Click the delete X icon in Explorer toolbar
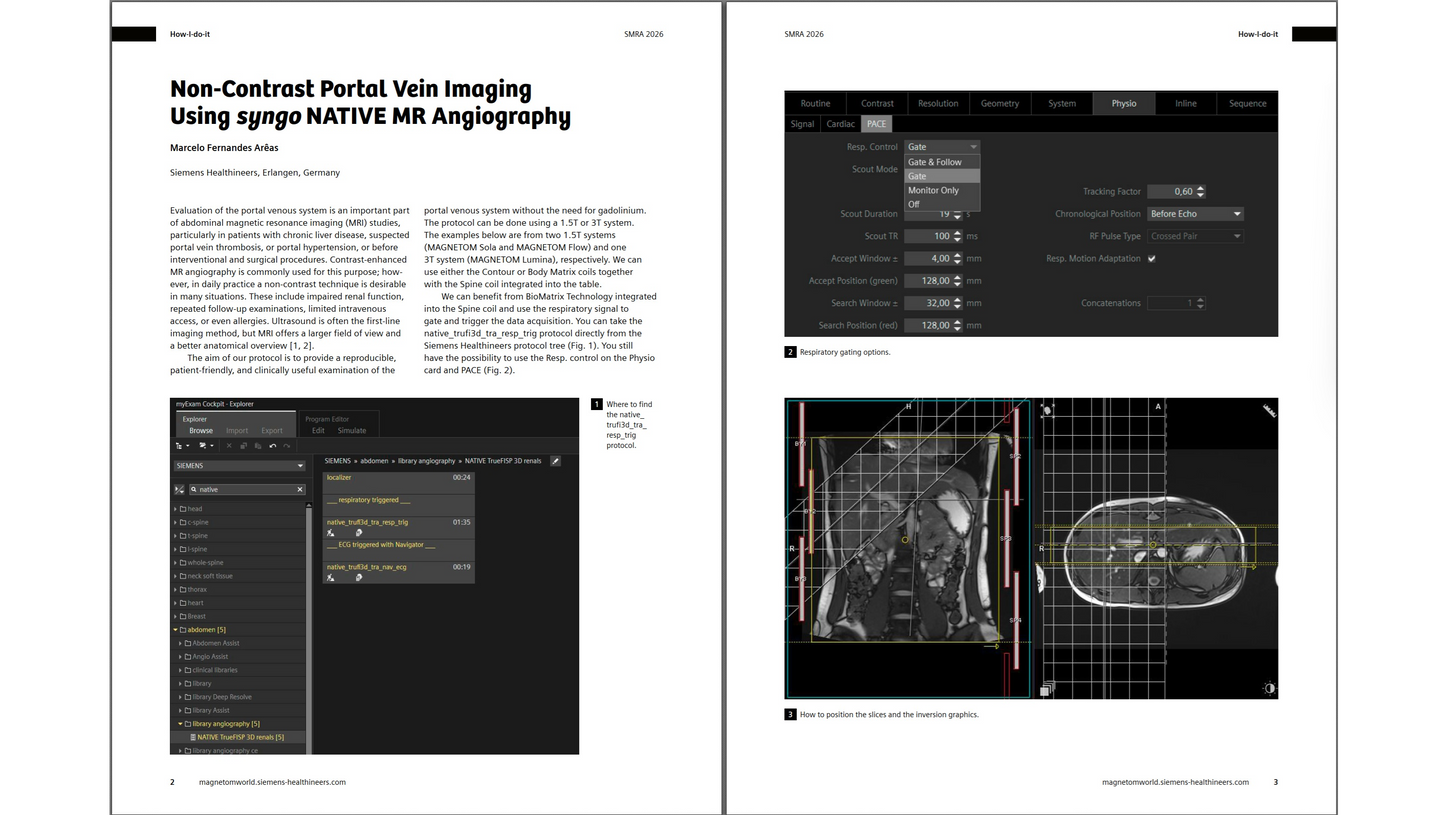 (229, 446)
